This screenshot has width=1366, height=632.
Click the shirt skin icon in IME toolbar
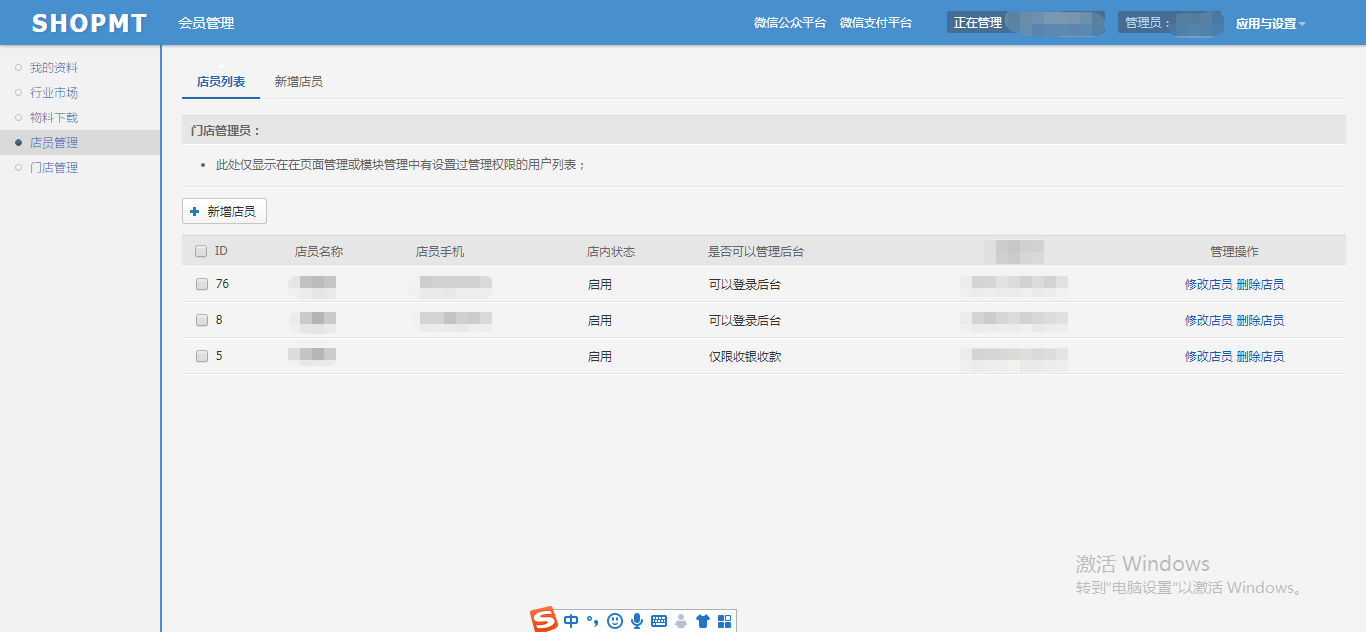click(x=703, y=621)
